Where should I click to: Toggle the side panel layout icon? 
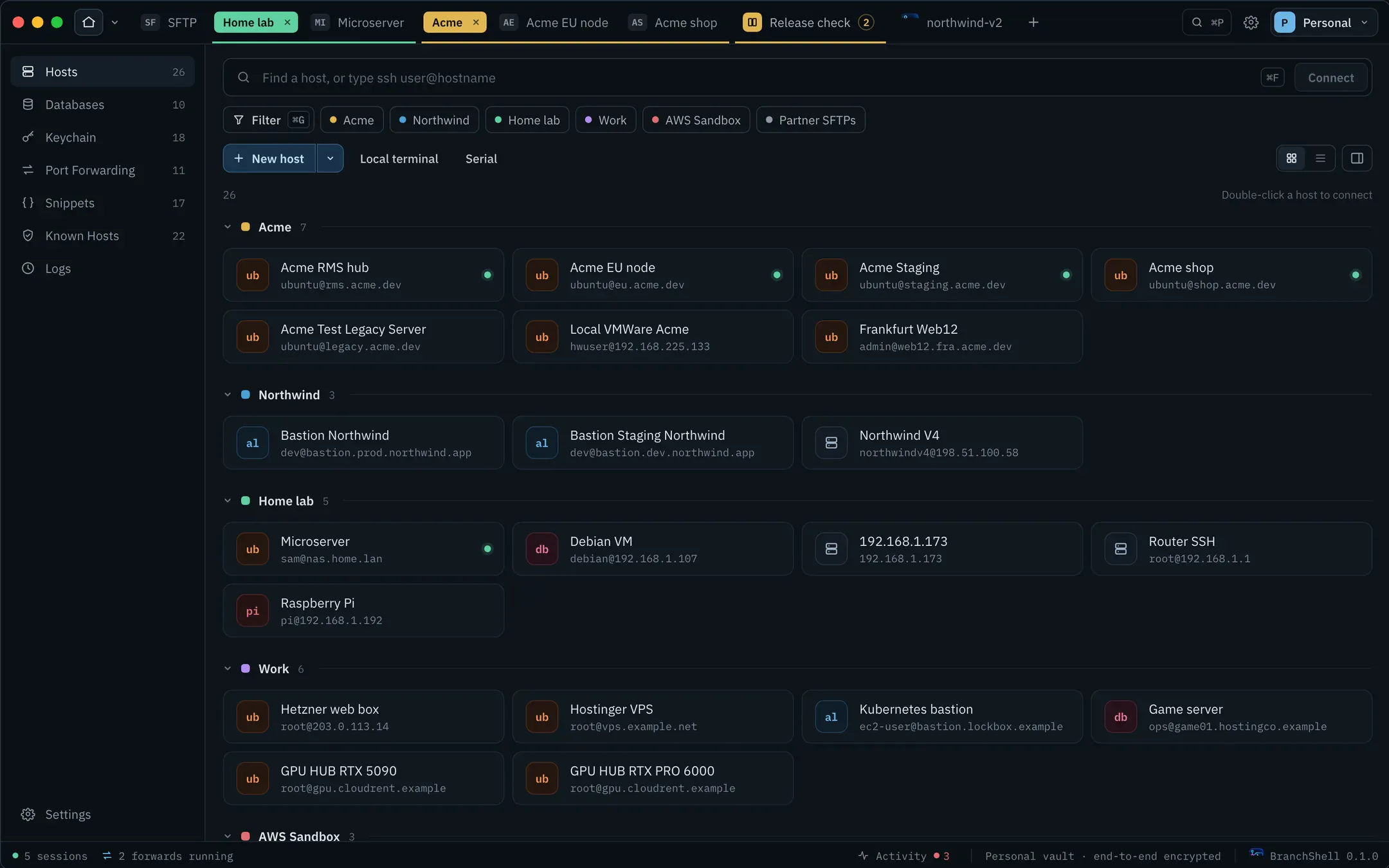click(x=1357, y=158)
